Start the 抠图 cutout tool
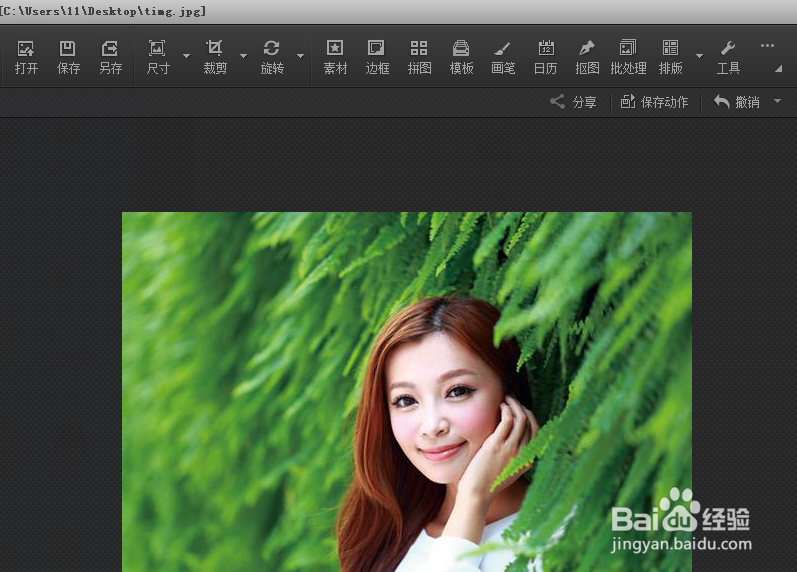Viewport: 797px width, 572px height. (587, 57)
